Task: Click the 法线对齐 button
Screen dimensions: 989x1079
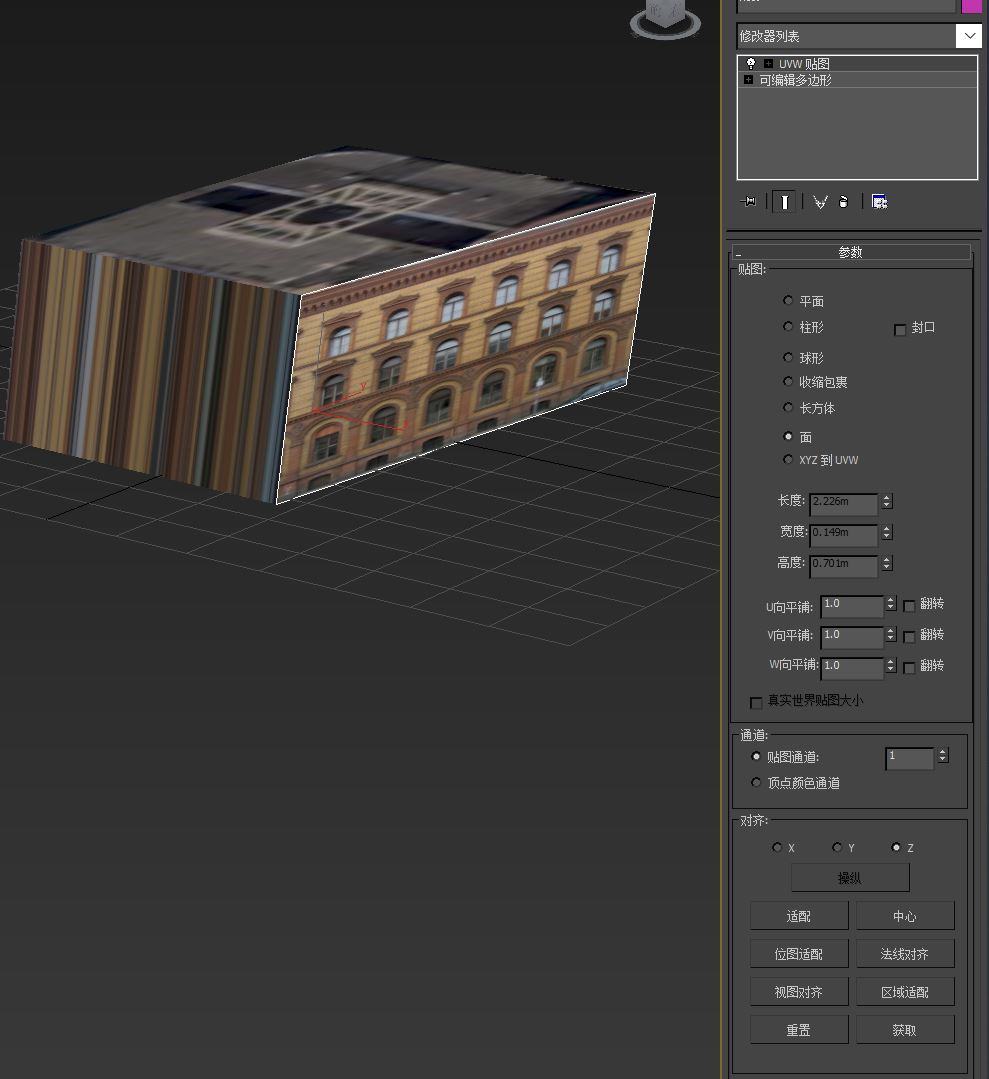Action: pyautogui.click(x=904, y=953)
